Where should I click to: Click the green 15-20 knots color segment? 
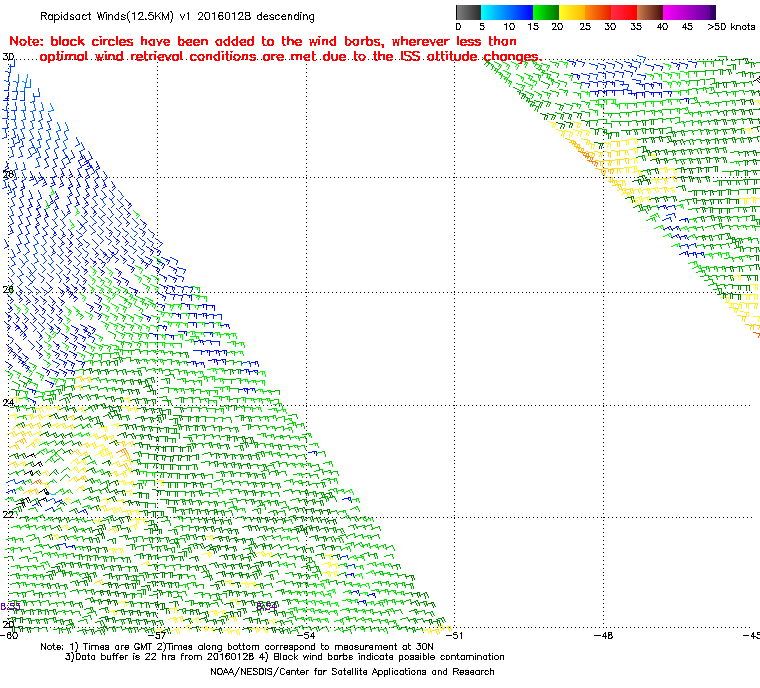coord(546,12)
